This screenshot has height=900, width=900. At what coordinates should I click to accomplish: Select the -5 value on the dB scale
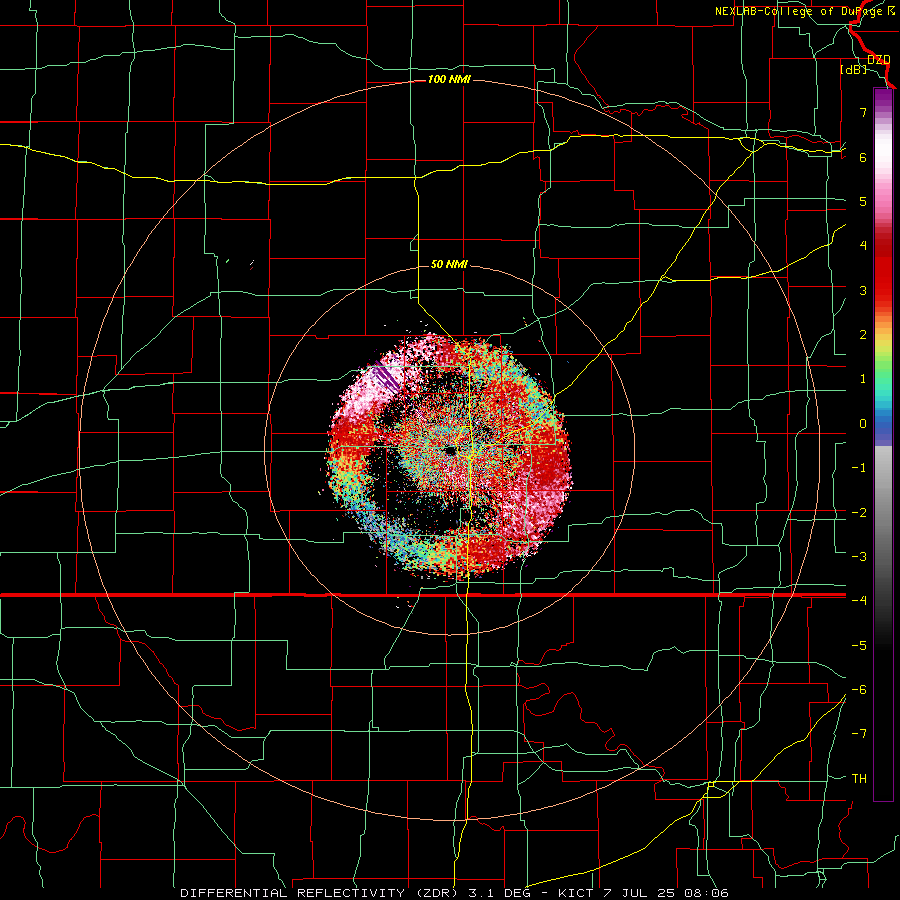click(859, 646)
